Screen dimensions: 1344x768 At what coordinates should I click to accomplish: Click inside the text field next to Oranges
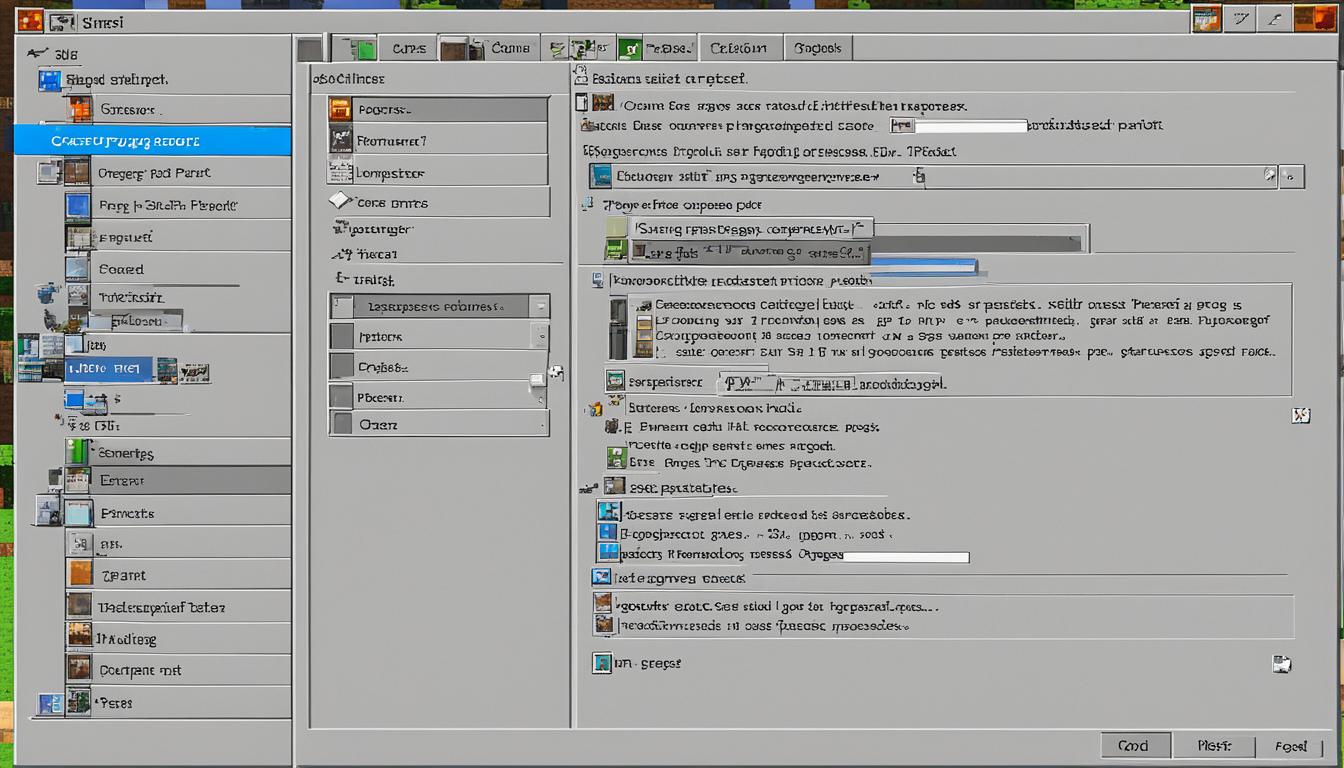[x=905, y=557]
